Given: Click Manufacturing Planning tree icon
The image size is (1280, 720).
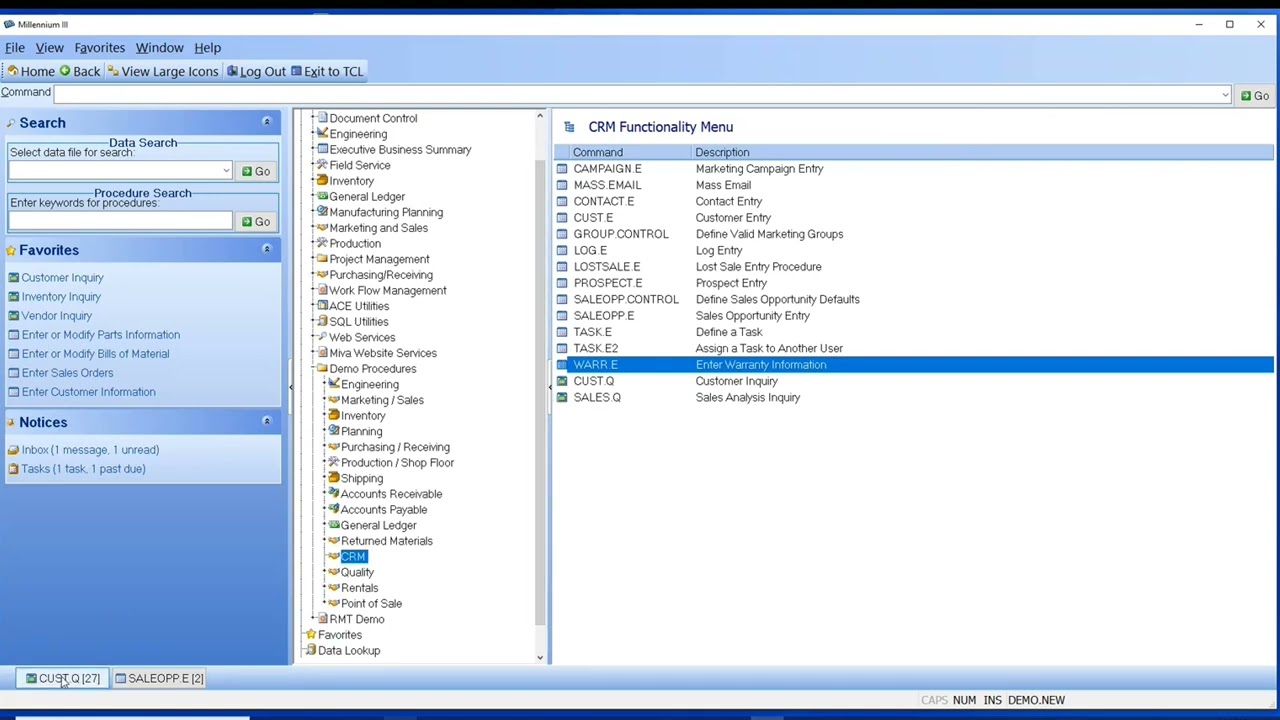Looking at the screenshot, I should coord(322,212).
